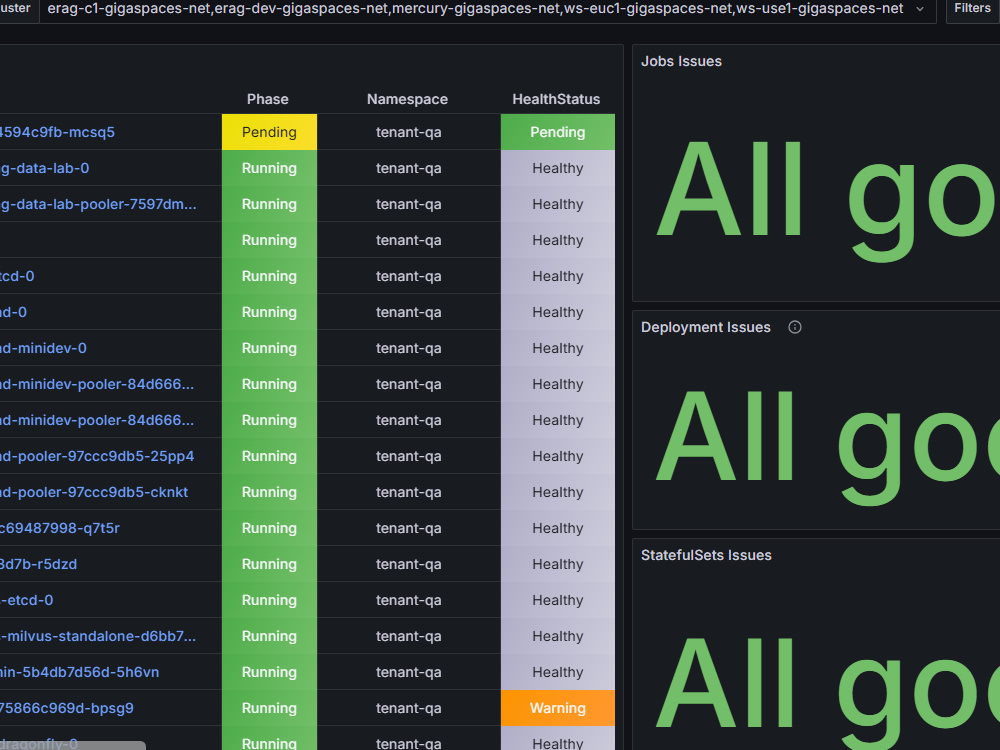Sort table by Phase column header
This screenshot has width=1000, height=750.
click(x=268, y=99)
